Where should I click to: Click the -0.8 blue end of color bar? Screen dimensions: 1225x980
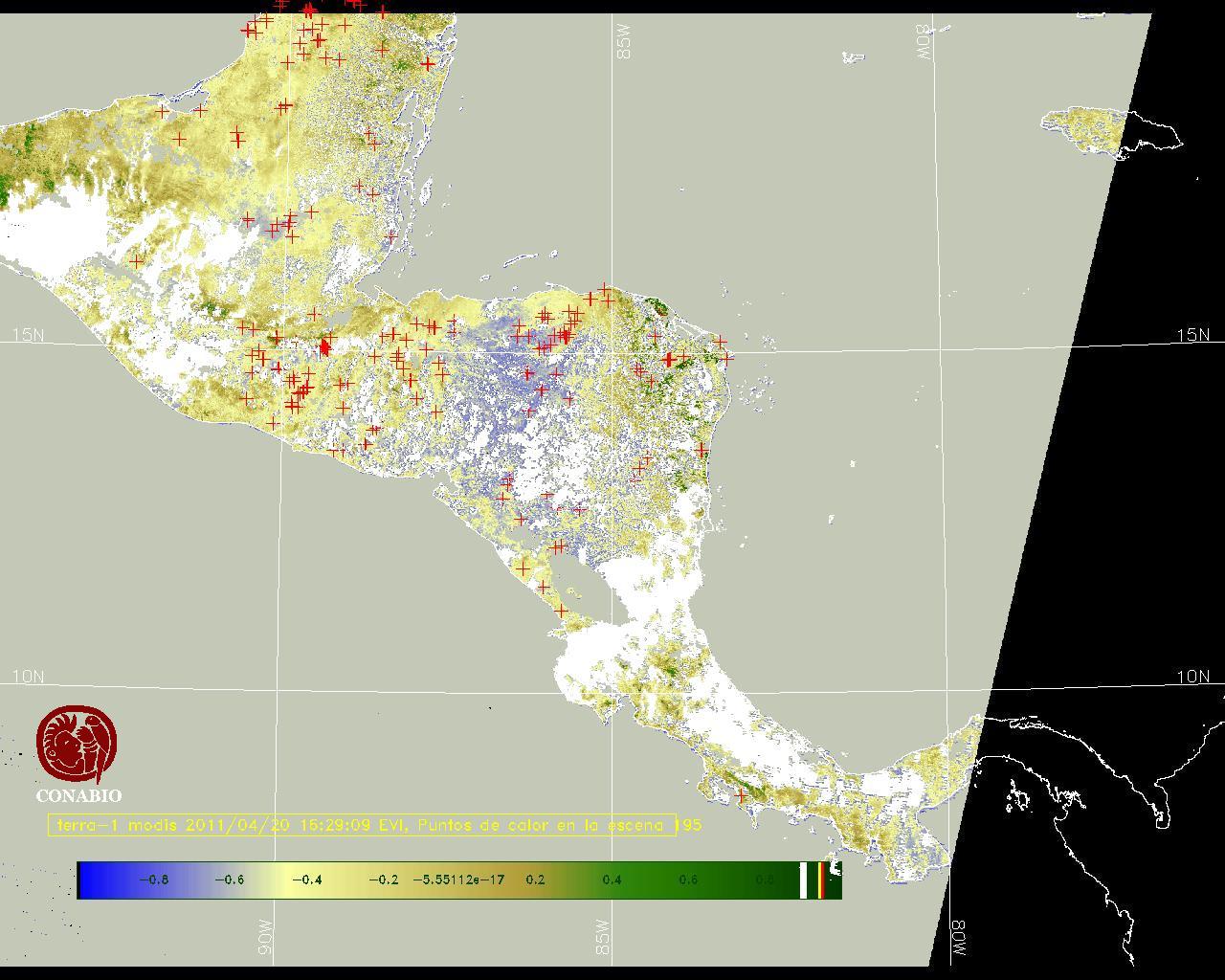(x=153, y=880)
